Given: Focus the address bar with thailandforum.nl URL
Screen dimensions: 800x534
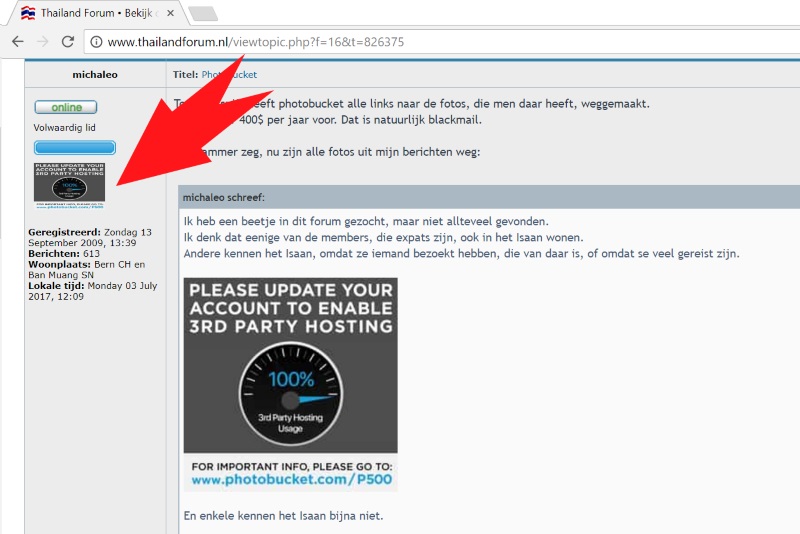Looking at the screenshot, I should (x=442, y=42).
